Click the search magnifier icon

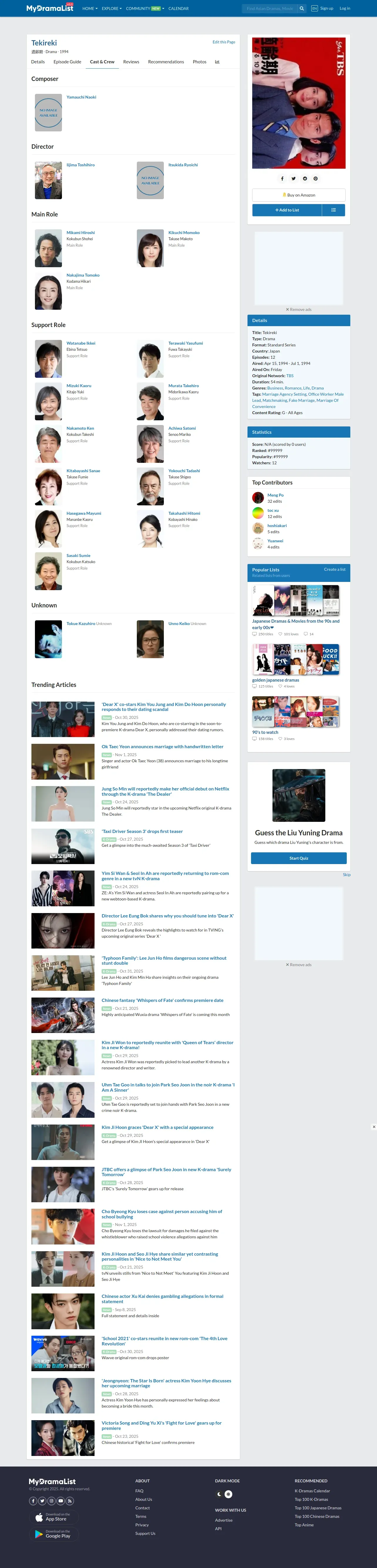click(x=302, y=9)
